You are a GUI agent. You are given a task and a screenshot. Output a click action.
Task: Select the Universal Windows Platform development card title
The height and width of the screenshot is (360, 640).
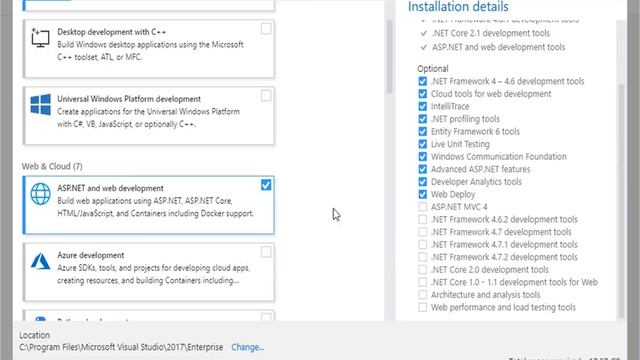coord(129,99)
